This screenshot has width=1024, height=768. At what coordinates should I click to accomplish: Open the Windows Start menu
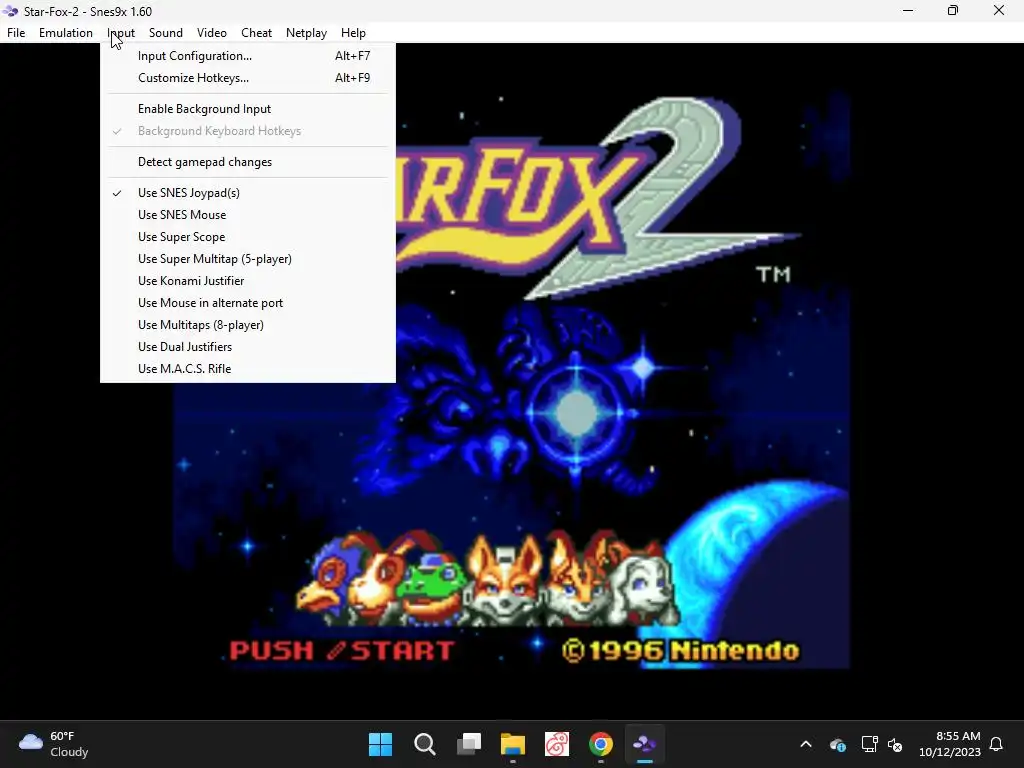coord(380,744)
